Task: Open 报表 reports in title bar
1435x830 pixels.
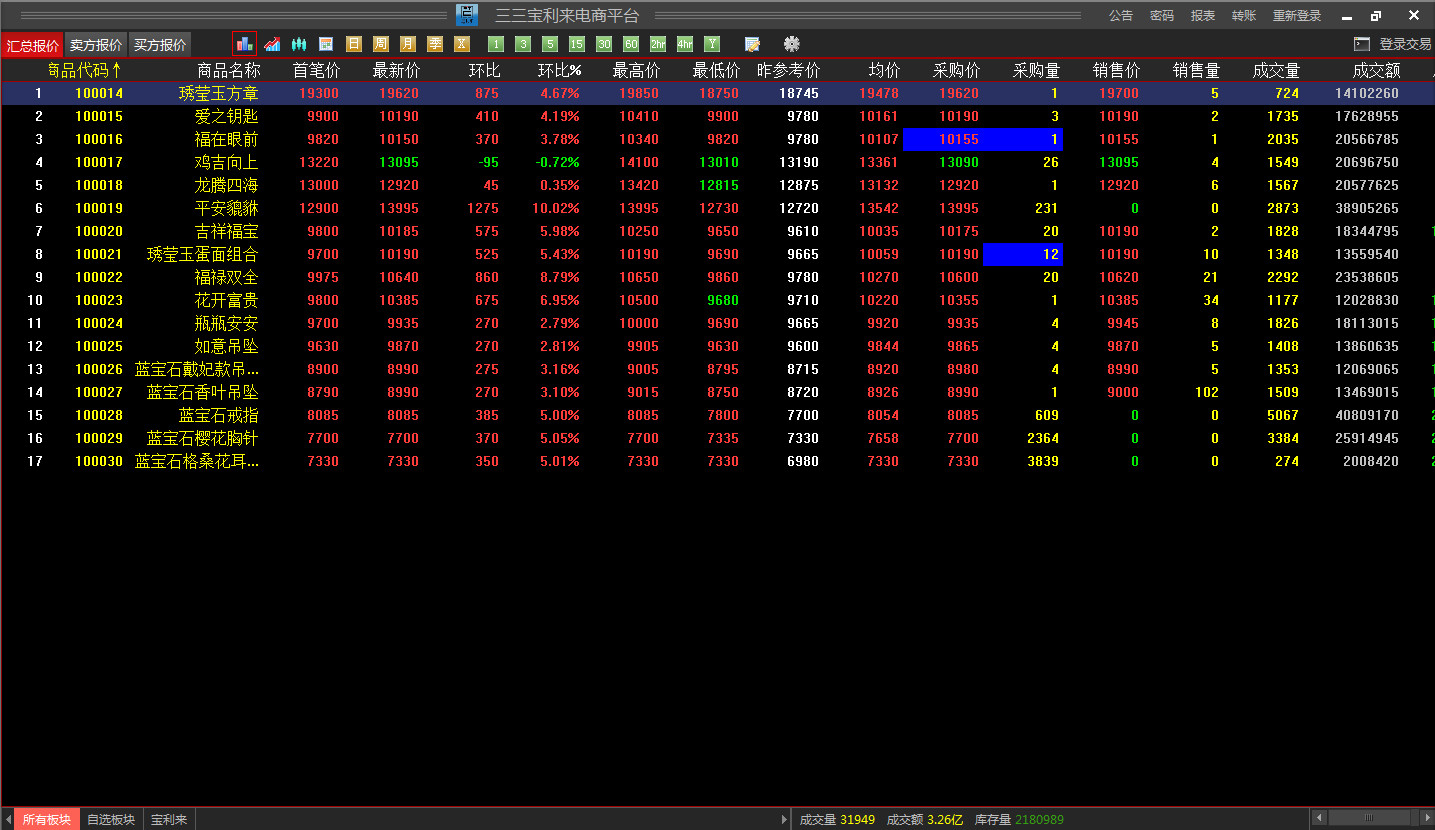Action: [x=1203, y=16]
